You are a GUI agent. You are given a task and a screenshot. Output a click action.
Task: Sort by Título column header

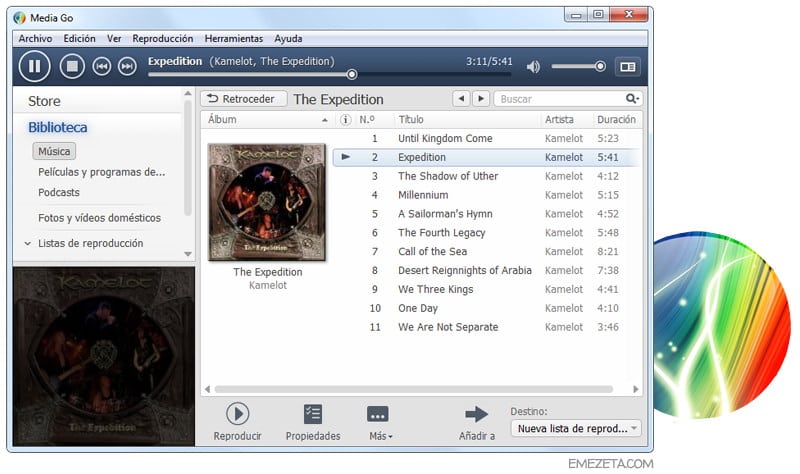(x=411, y=119)
